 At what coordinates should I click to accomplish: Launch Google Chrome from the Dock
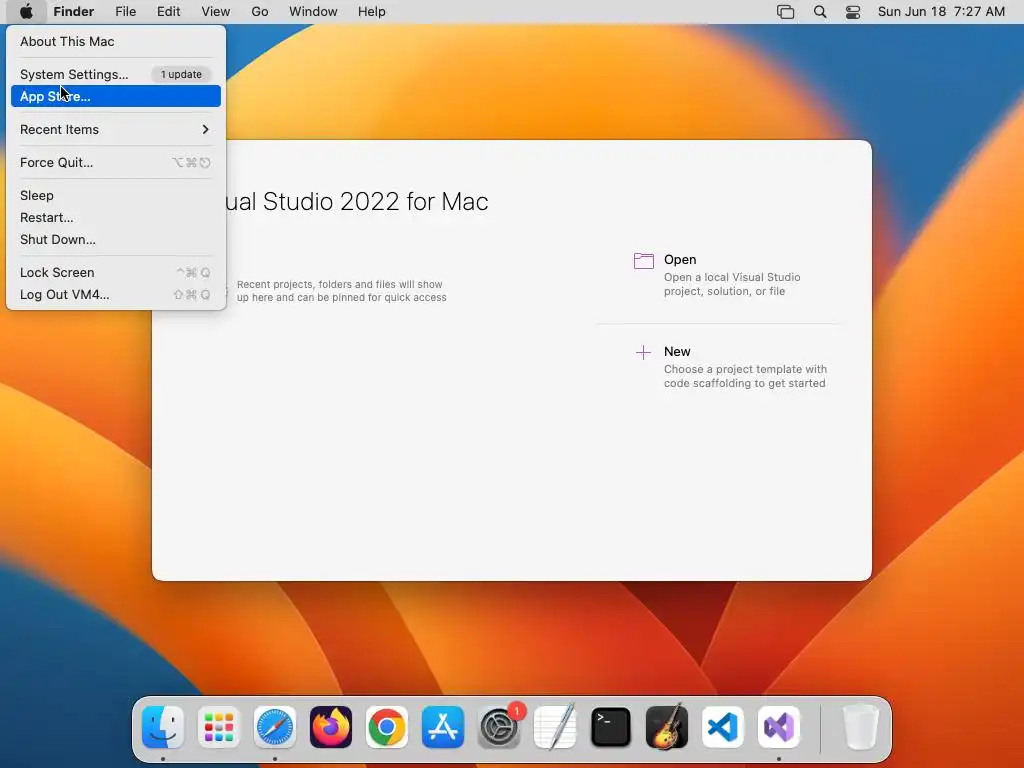pos(387,727)
